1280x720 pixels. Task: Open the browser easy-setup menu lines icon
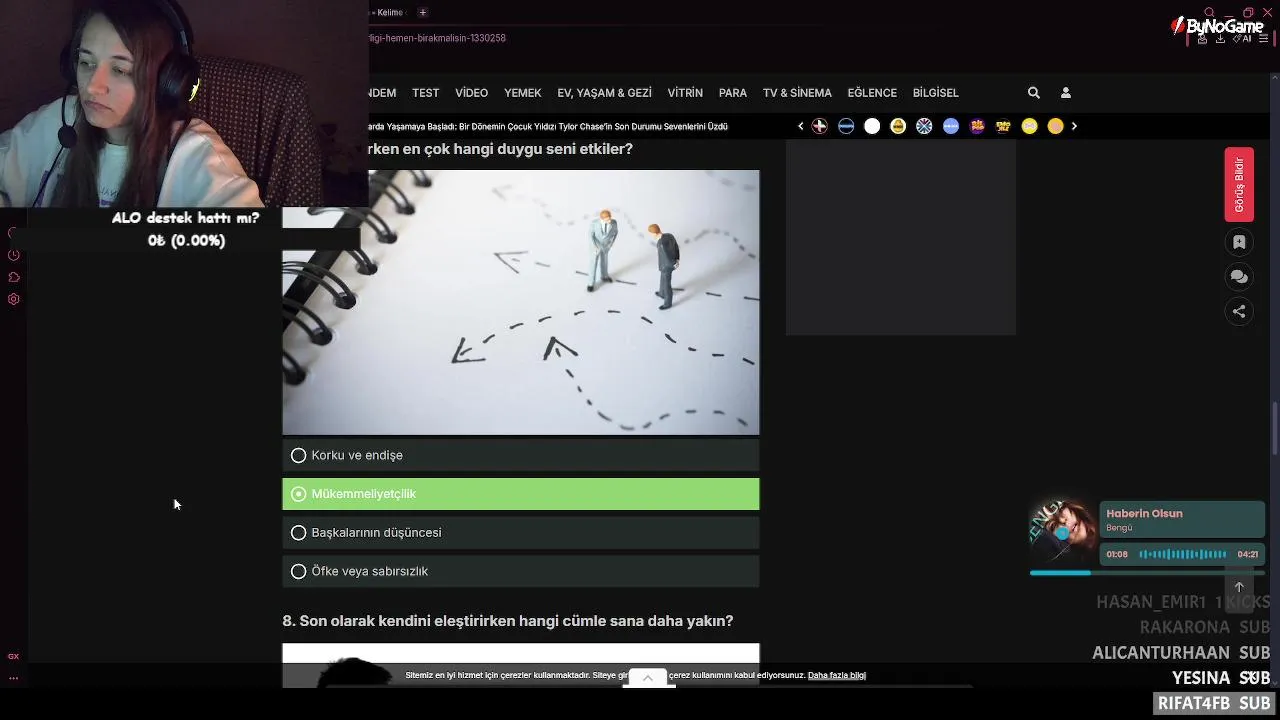(x=1266, y=38)
